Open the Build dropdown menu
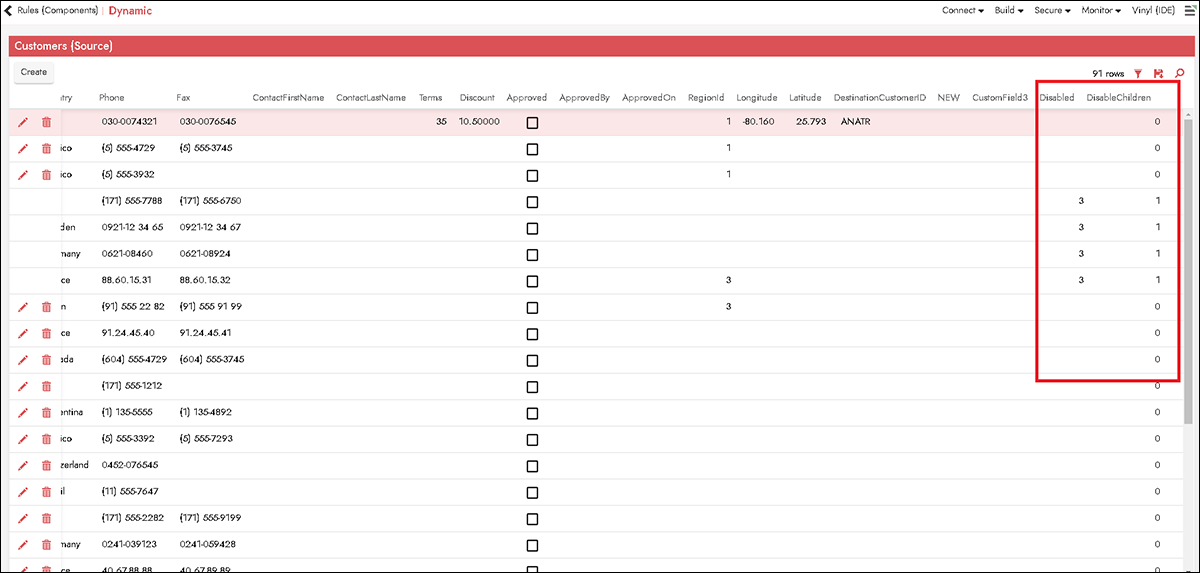Viewport: 1200px width, 573px height. pos(1008,11)
